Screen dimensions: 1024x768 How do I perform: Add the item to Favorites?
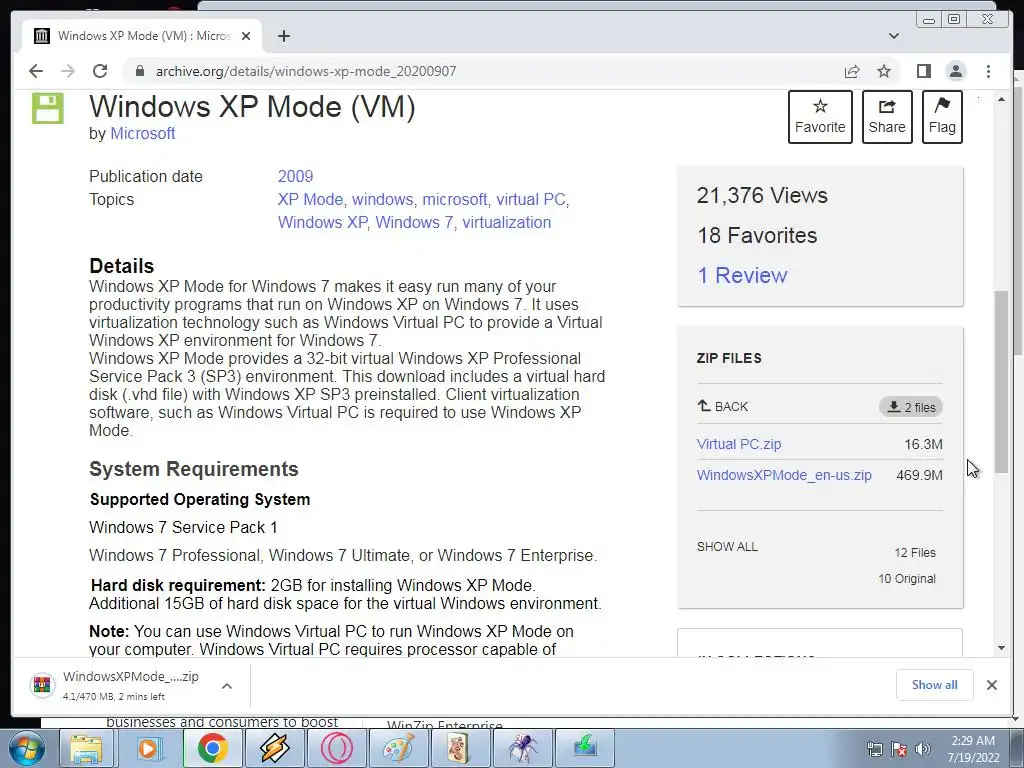[x=820, y=117]
